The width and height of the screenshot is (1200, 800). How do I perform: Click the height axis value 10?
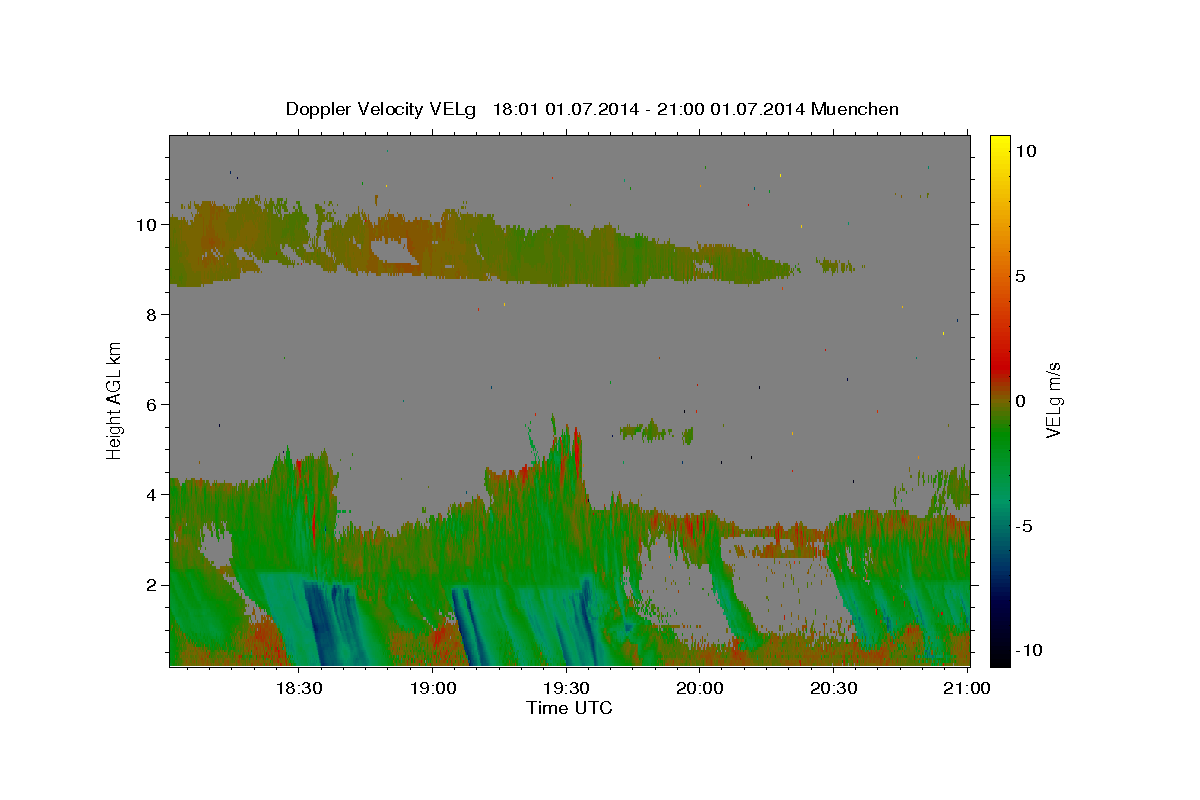(145, 224)
